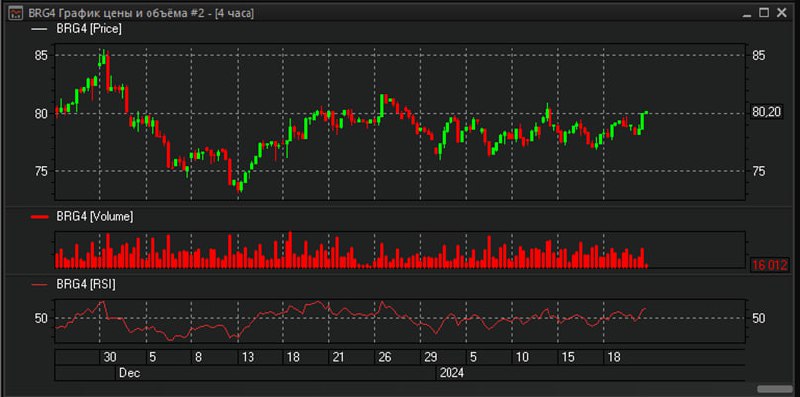The height and width of the screenshot is (397, 800).
Task: Click the date marker 21 on time axis
Action: coord(339,357)
